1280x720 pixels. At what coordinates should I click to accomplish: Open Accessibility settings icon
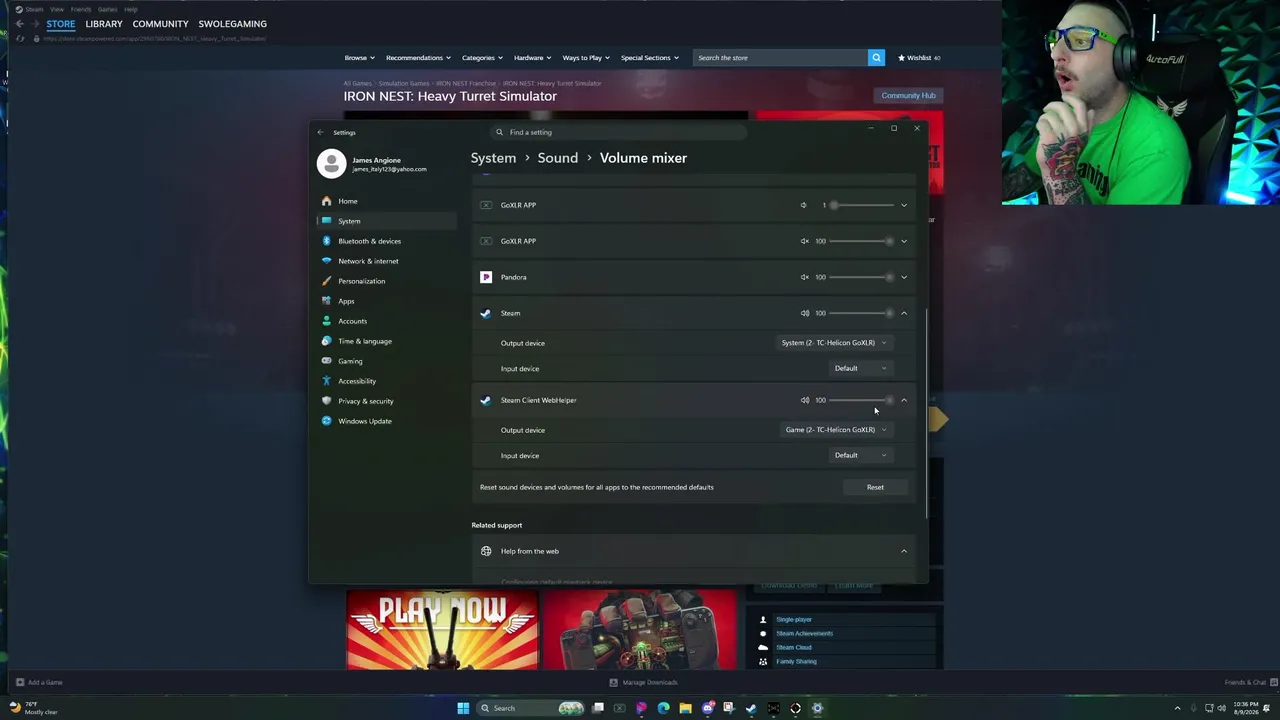[x=327, y=381]
